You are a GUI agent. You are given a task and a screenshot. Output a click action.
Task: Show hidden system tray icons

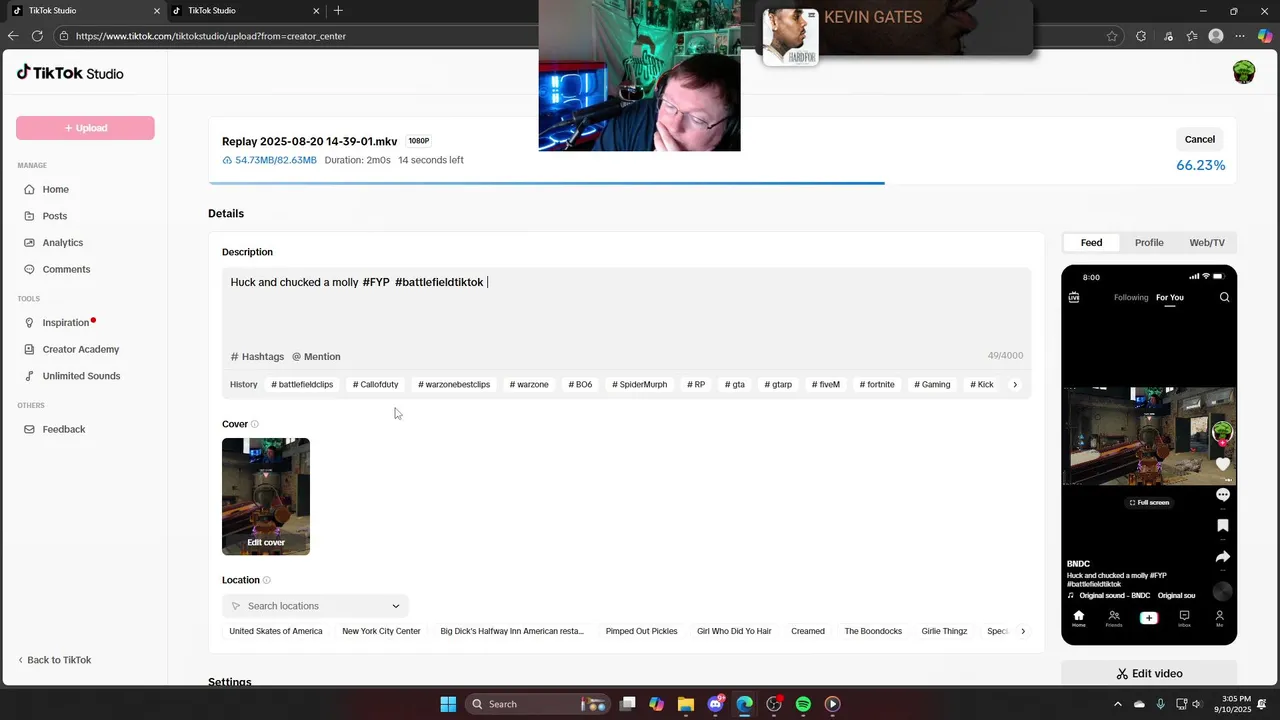point(1118,704)
